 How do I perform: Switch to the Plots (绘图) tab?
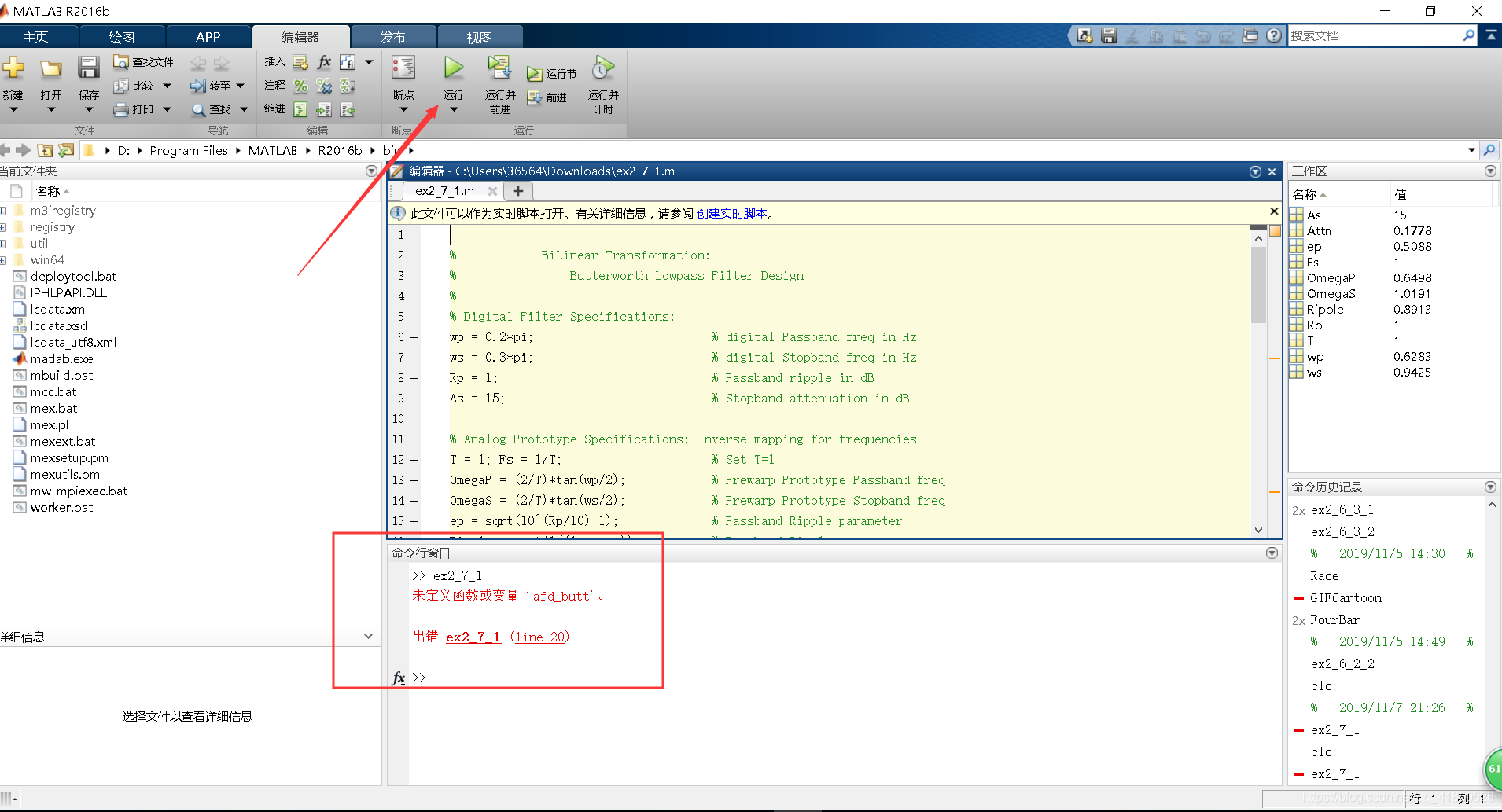tap(122, 37)
